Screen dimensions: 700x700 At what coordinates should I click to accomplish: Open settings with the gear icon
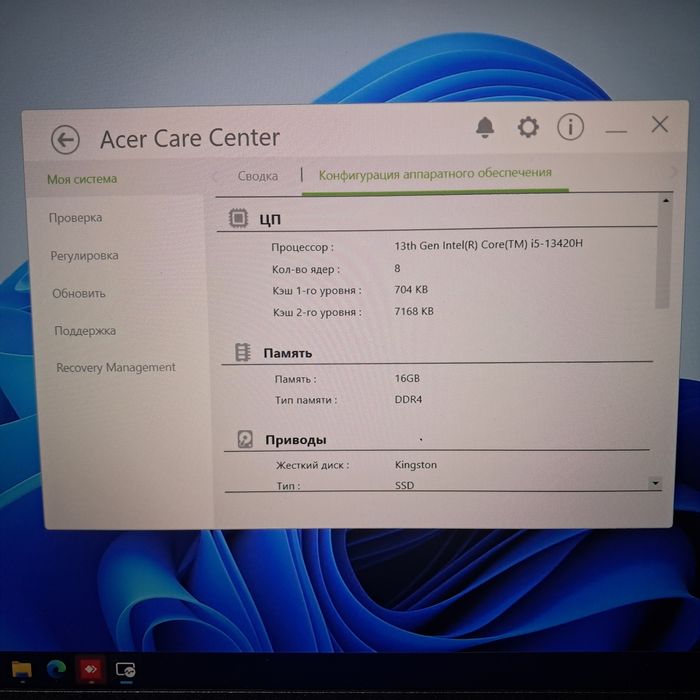(x=528, y=127)
